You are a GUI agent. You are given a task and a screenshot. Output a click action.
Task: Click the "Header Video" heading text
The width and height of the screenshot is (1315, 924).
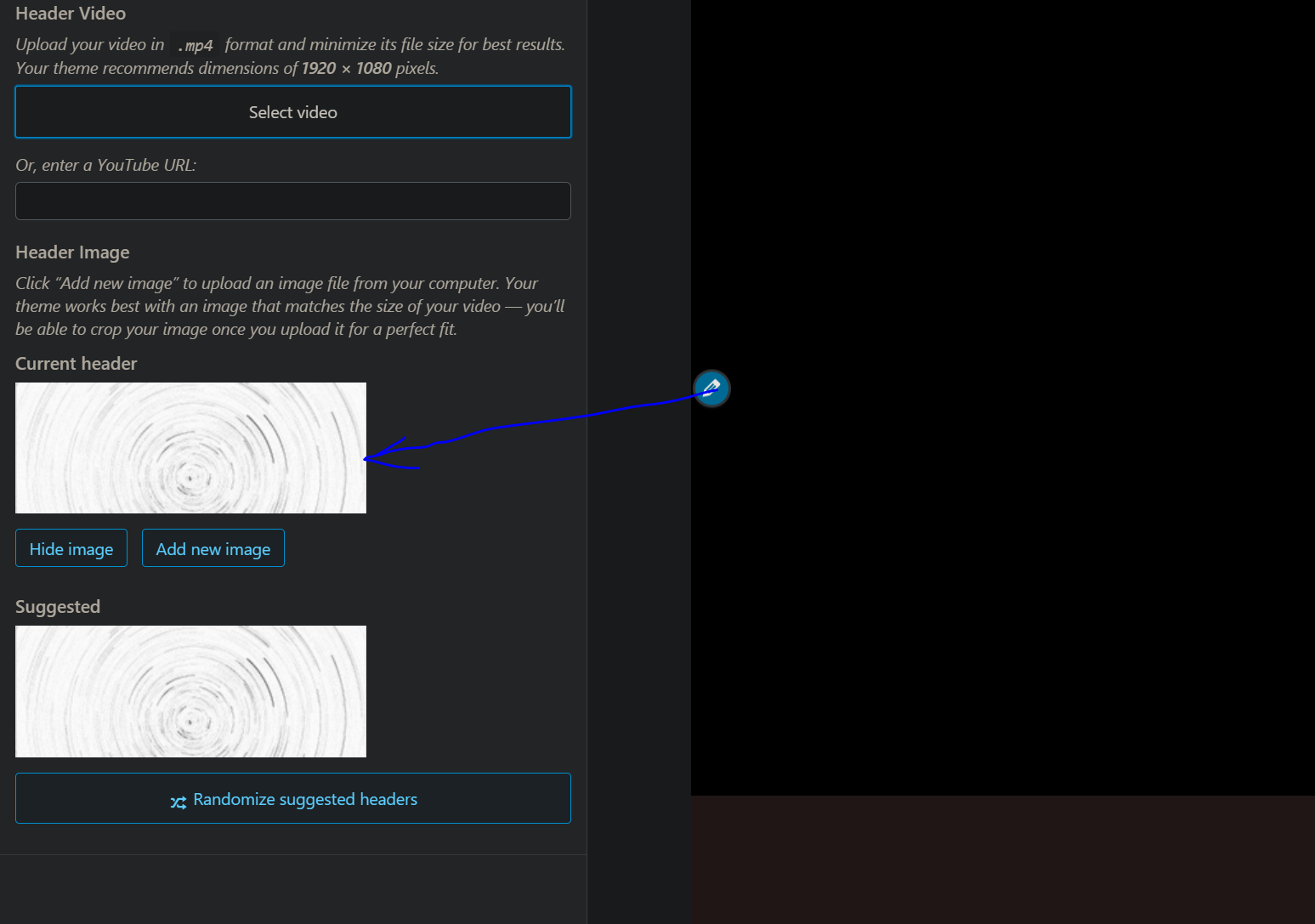(x=71, y=14)
